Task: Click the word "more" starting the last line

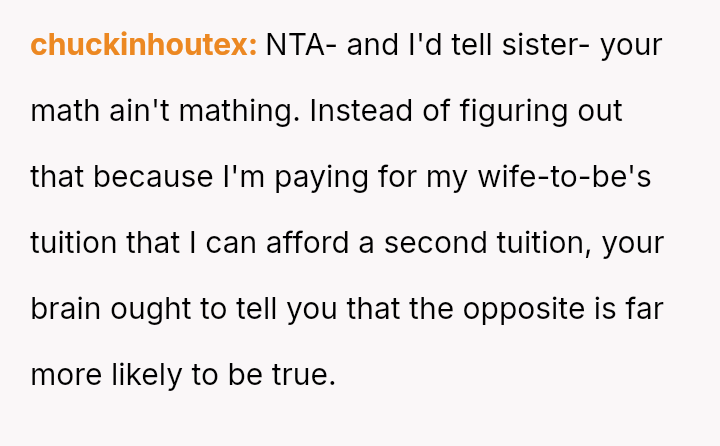Action: [x=64, y=375]
